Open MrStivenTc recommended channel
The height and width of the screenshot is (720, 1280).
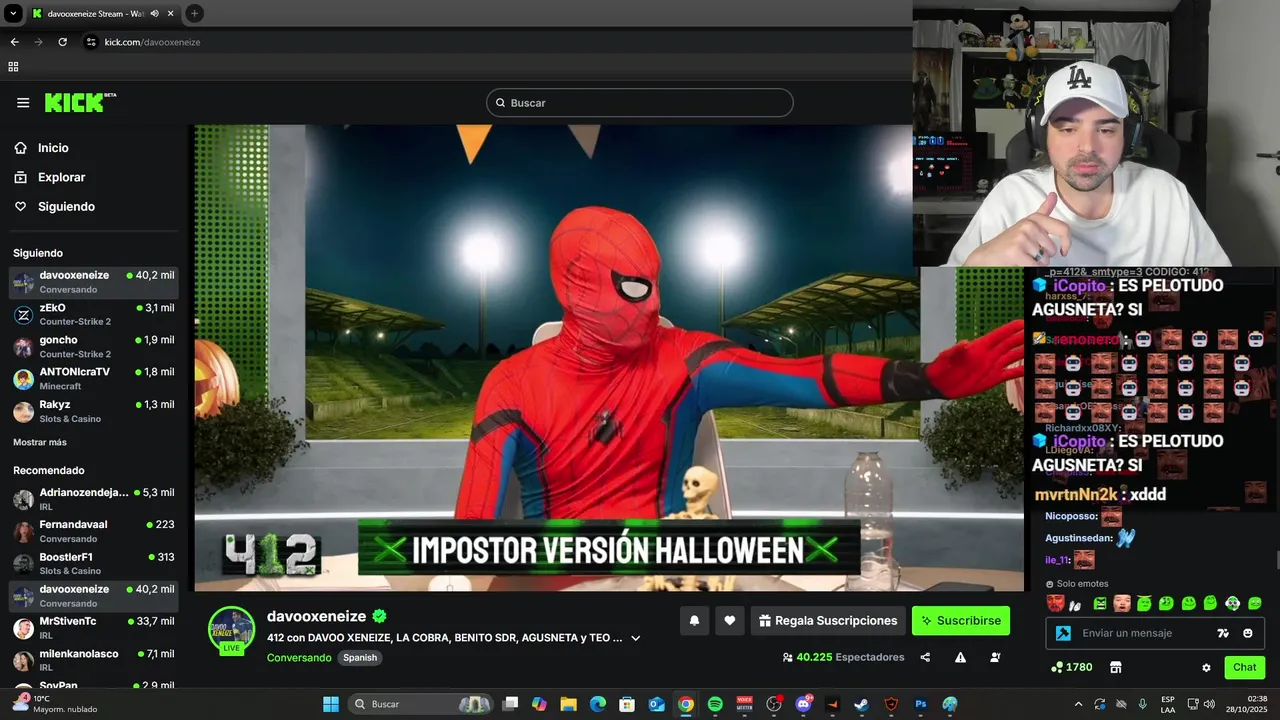(x=94, y=628)
